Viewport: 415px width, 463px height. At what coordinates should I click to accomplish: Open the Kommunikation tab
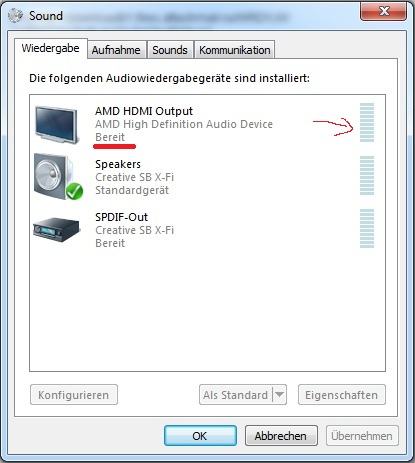[235, 50]
